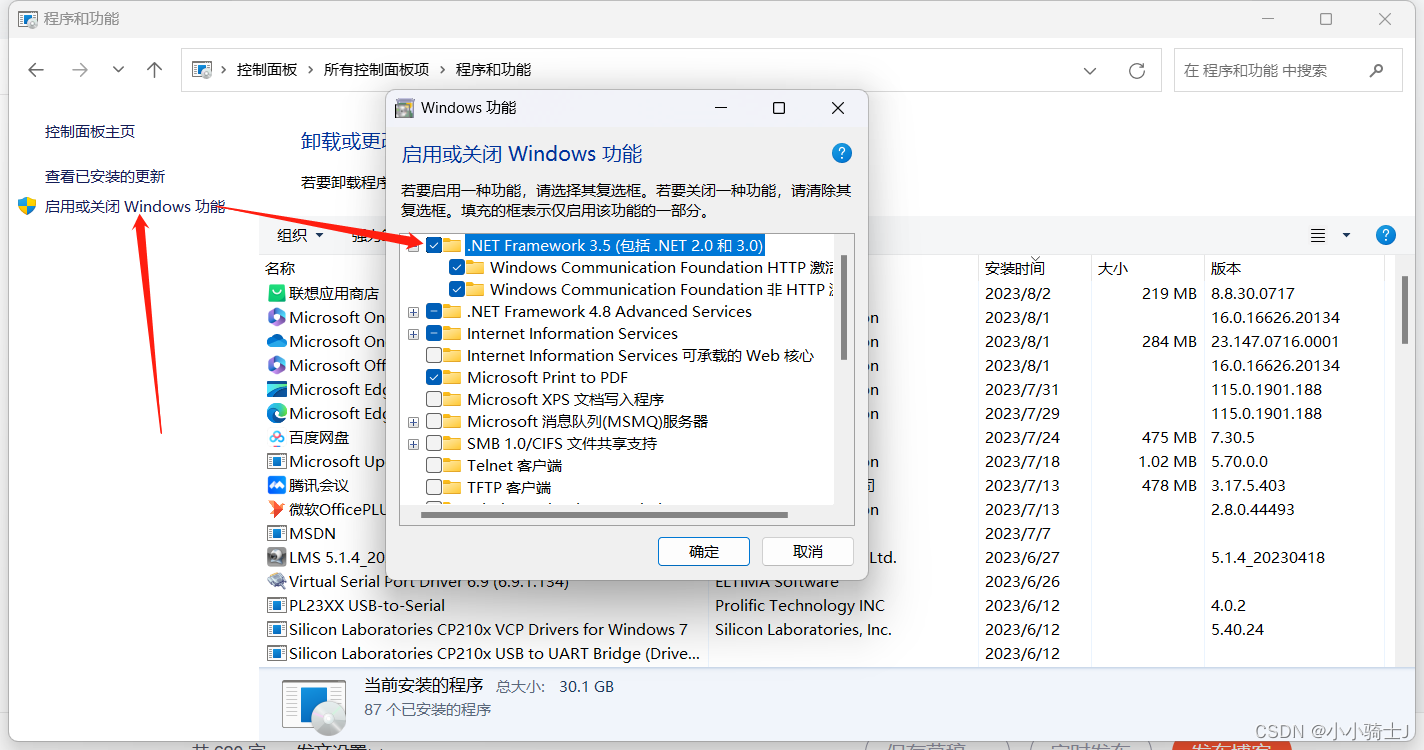Click the program list vertical scrollbar
1424x750 pixels.
pos(1404,308)
